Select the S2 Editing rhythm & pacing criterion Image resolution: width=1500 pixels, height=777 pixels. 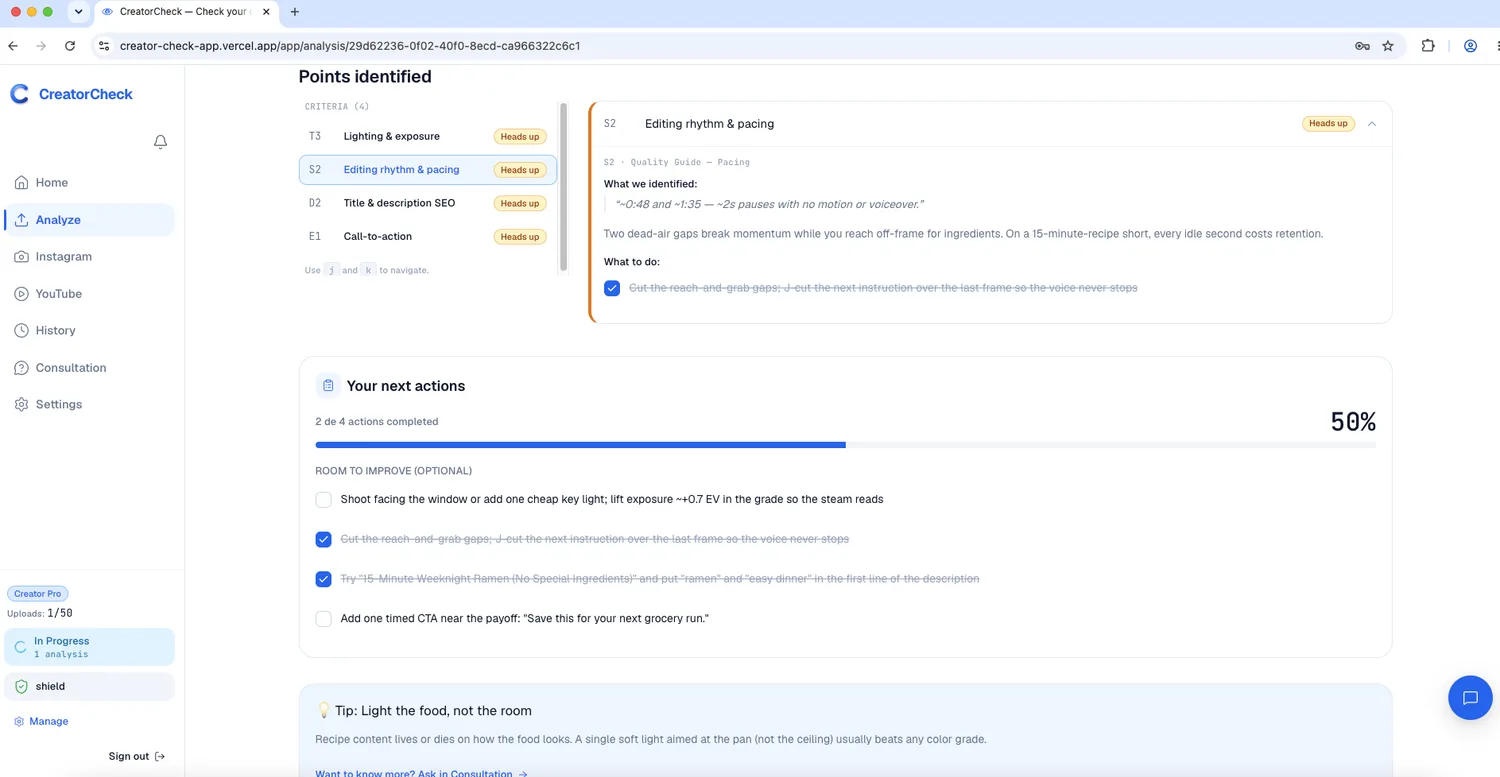pos(428,170)
